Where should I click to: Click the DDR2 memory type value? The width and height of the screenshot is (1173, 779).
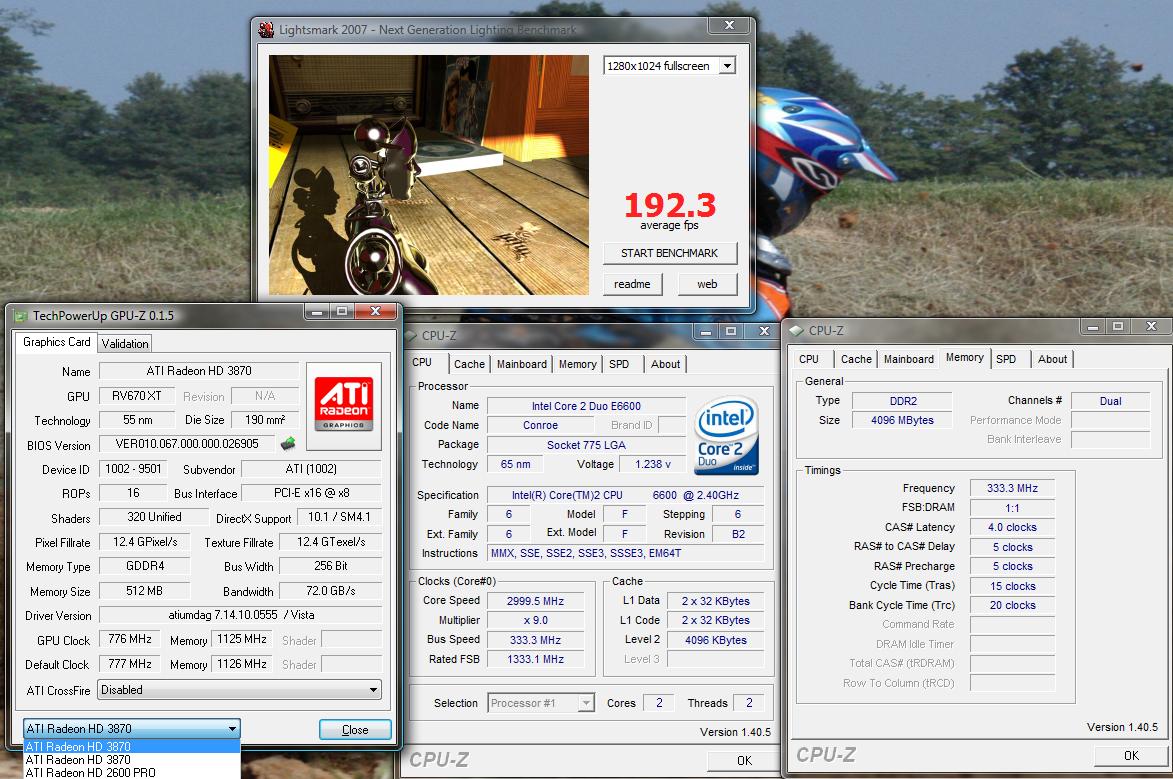click(903, 401)
